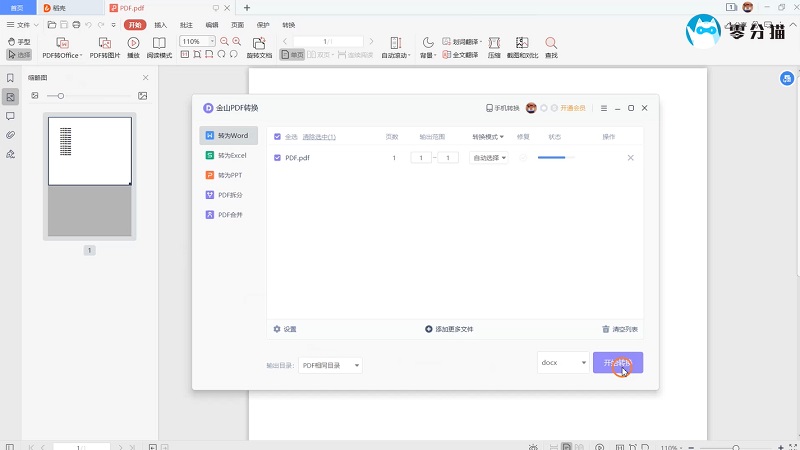800x450 pixels.
Task: Click 添加更多文件 add more files
Action: tap(449, 329)
